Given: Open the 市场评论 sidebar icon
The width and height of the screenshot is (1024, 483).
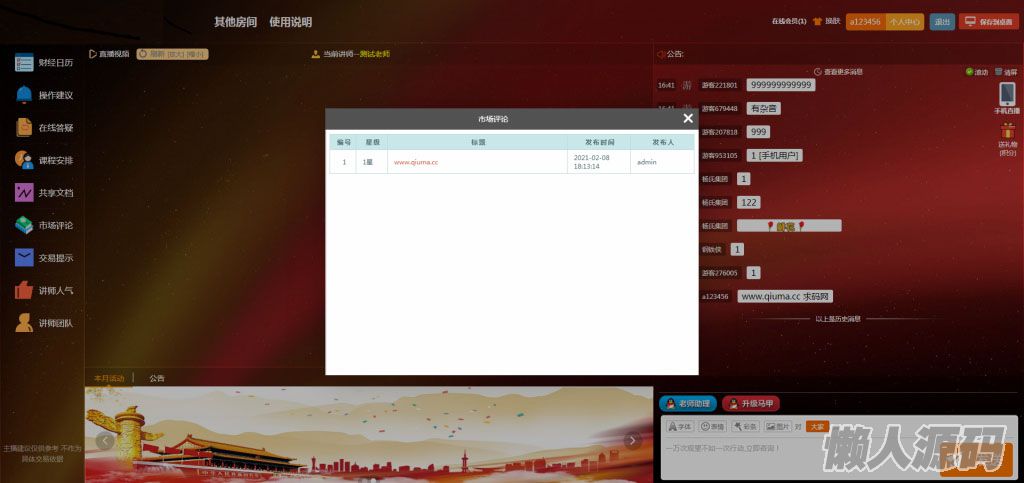Looking at the screenshot, I should point(24,225).
